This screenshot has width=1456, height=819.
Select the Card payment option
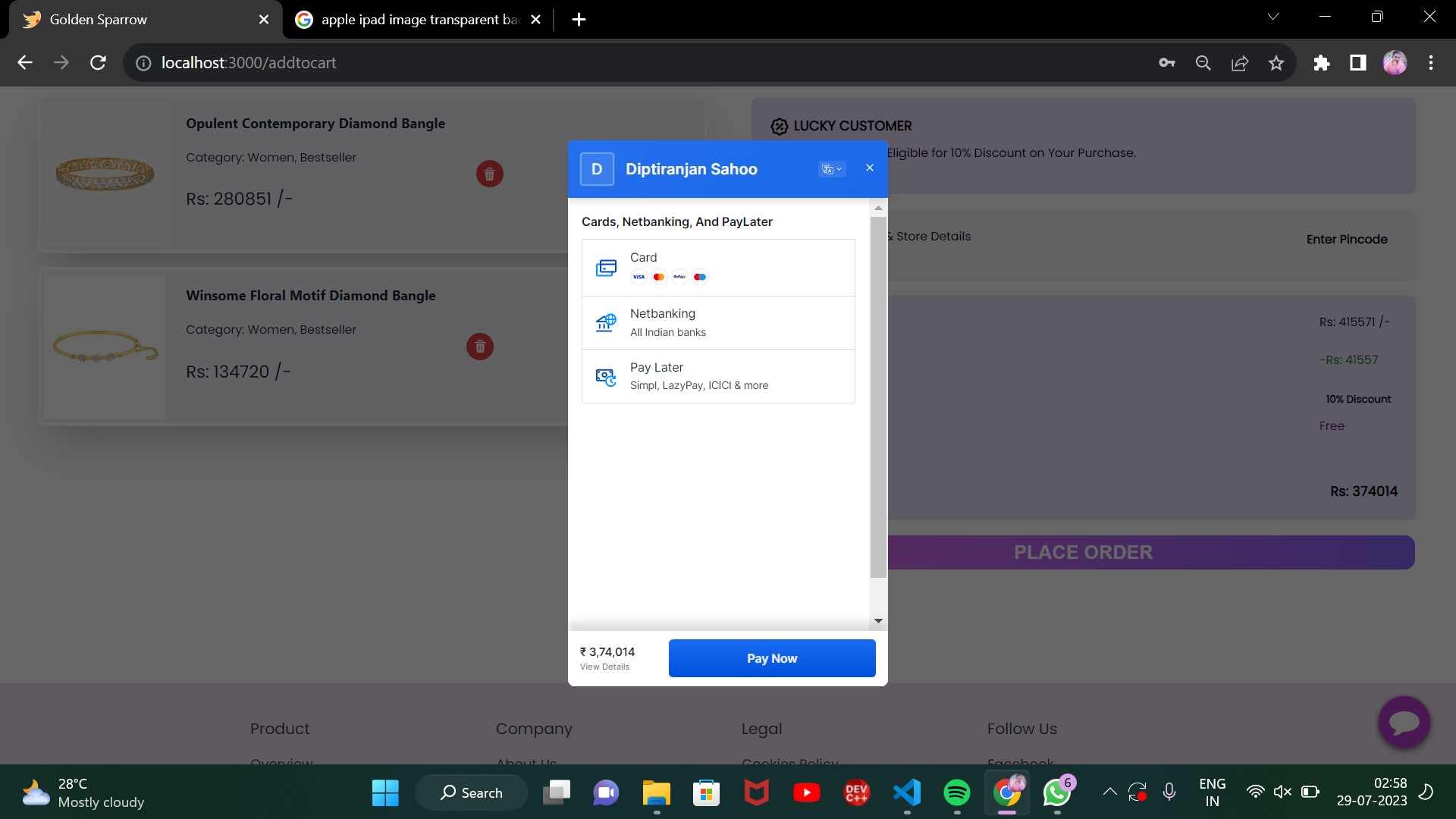tap(717, 267)
